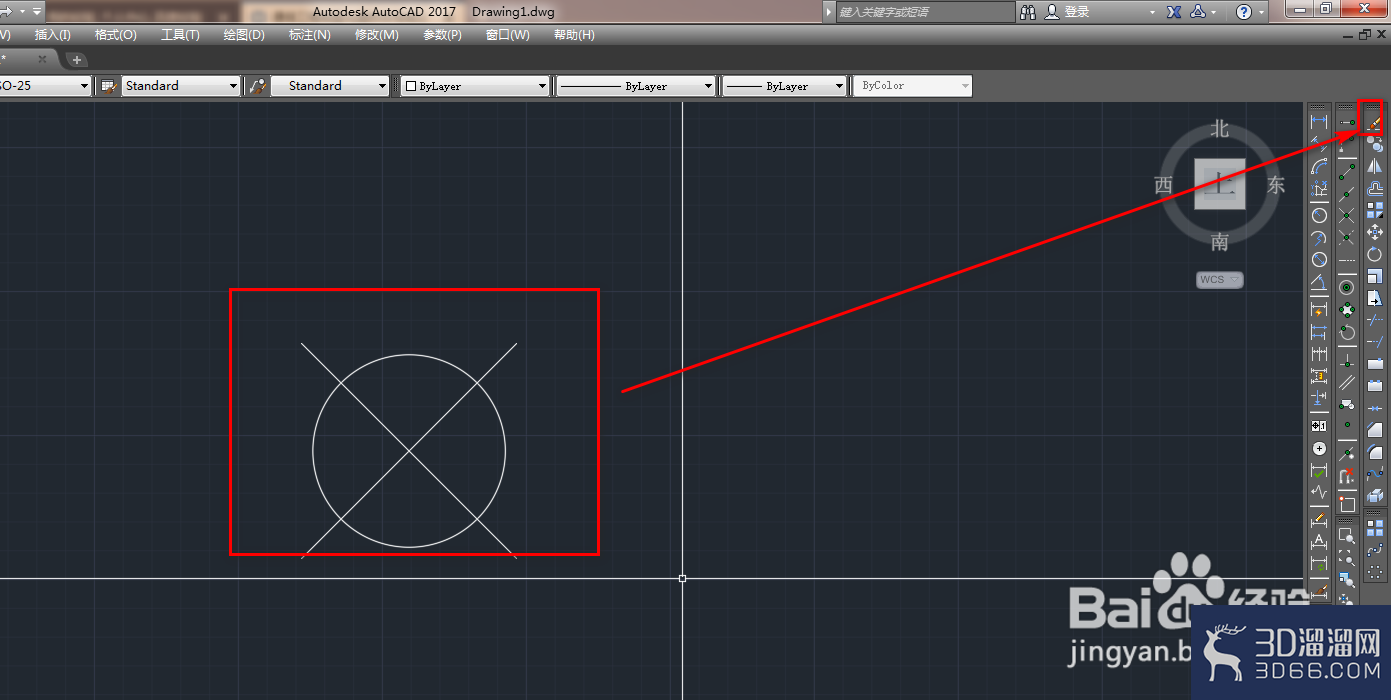Select the Mirror tool
Screen dimensions: 1391x700
(1375, 166)
